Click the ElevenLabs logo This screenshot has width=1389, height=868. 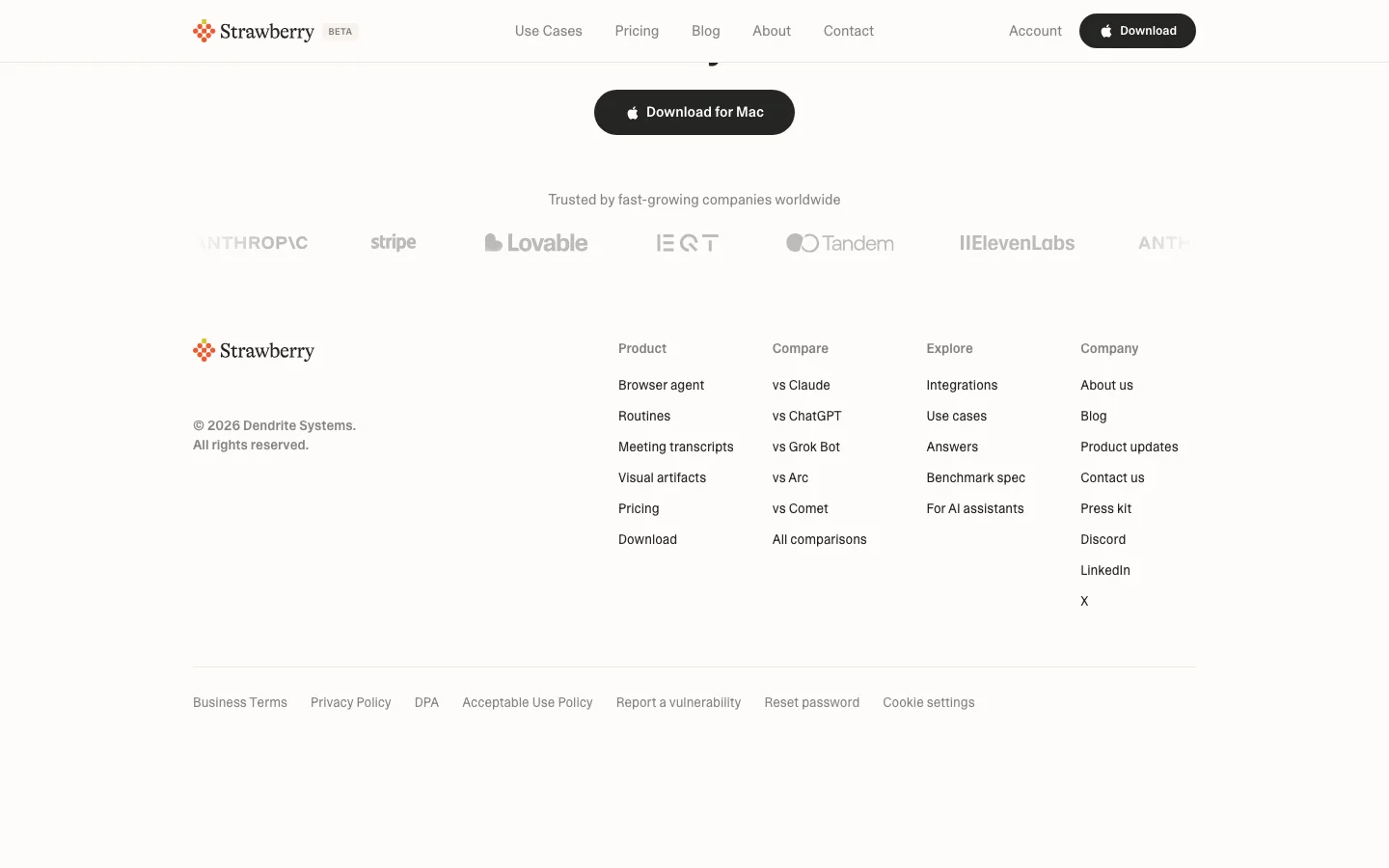click(1017, 243)
